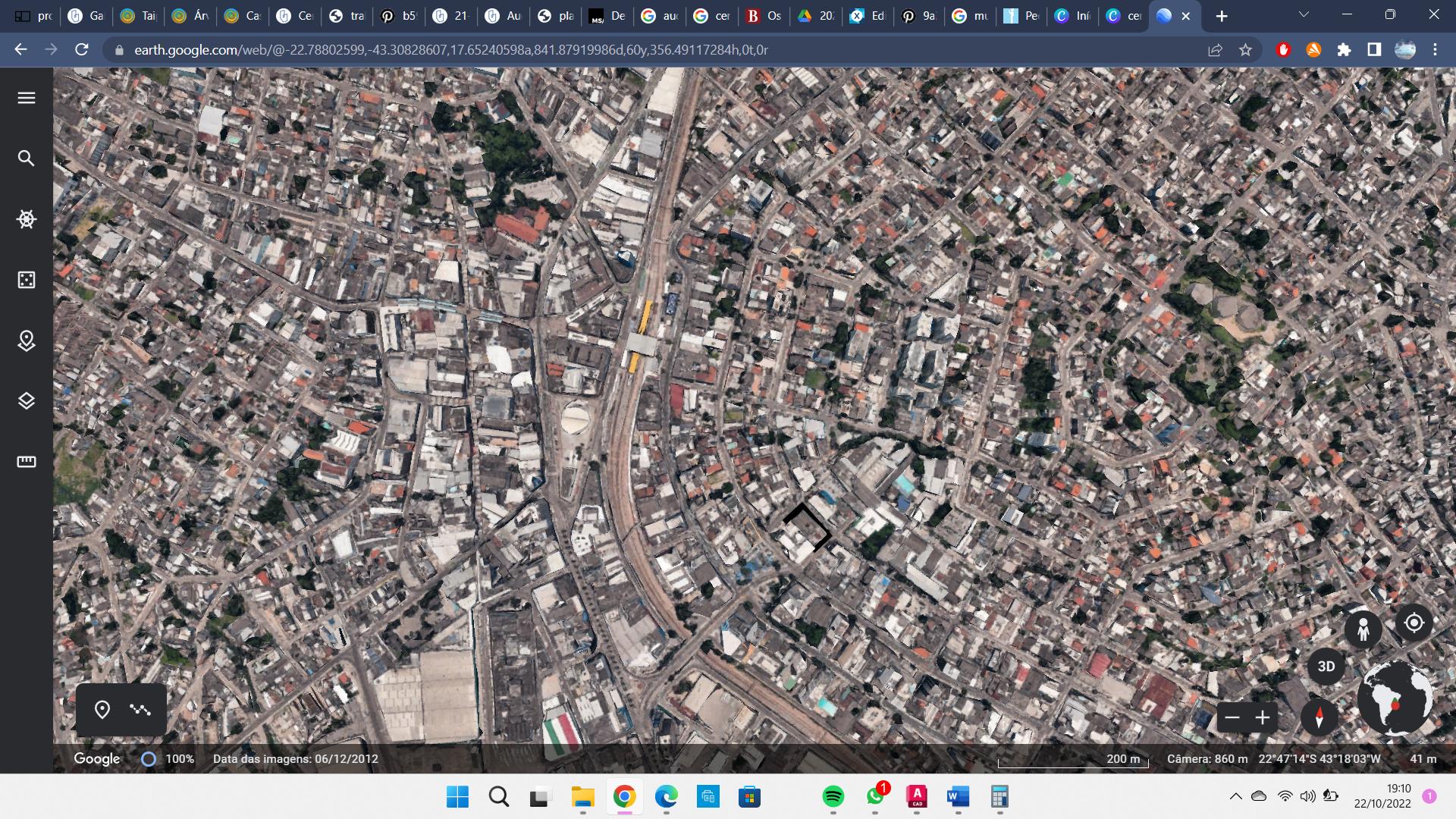Click the mini globe overview thumbnail
The height and width of the screenshot is (819, 1456).
tap(1395, 699)
